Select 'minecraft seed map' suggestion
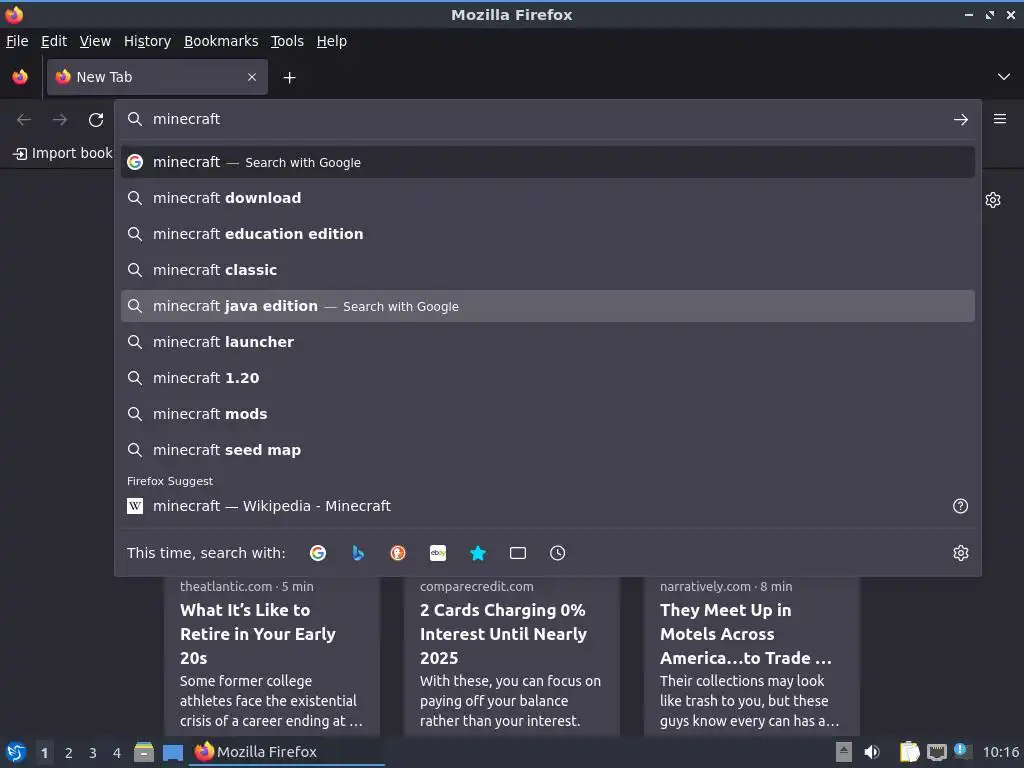1024x768 pixels. 548,449
